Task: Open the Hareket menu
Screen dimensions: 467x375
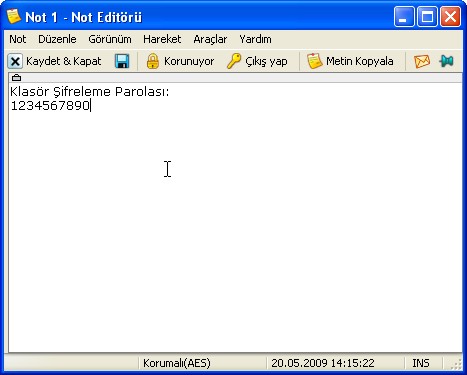Action: (162, 39)
